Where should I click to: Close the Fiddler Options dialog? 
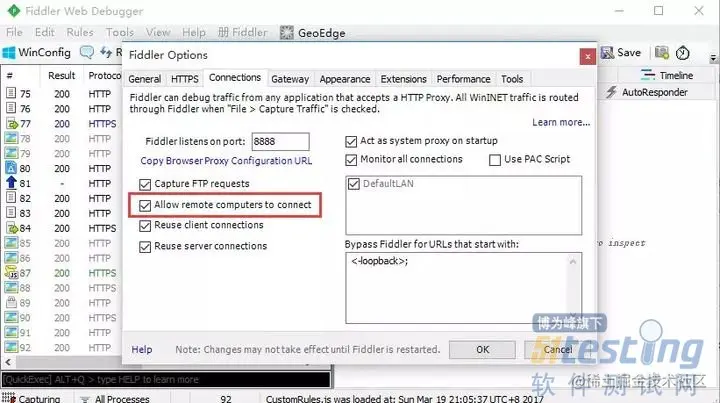[x=588, y=56]
